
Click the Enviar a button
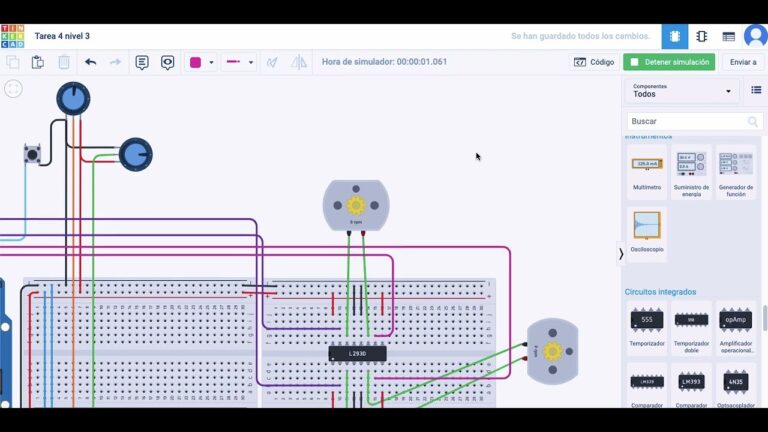[743, 62]
